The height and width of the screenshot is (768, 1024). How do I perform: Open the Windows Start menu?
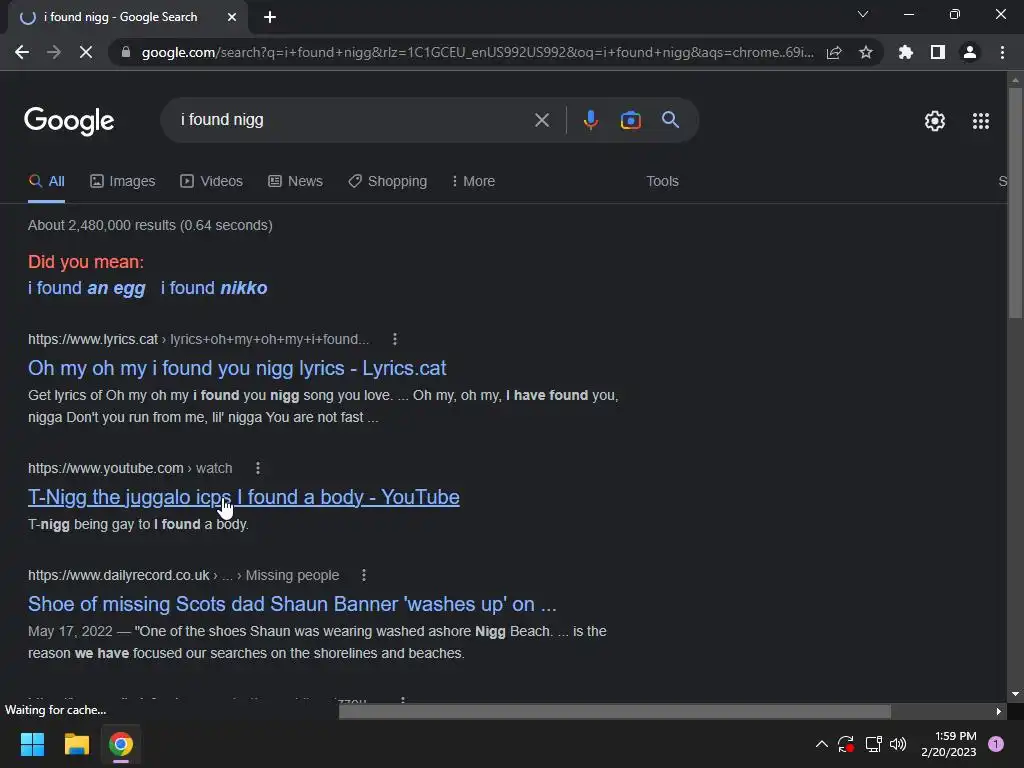pos(32,744)
